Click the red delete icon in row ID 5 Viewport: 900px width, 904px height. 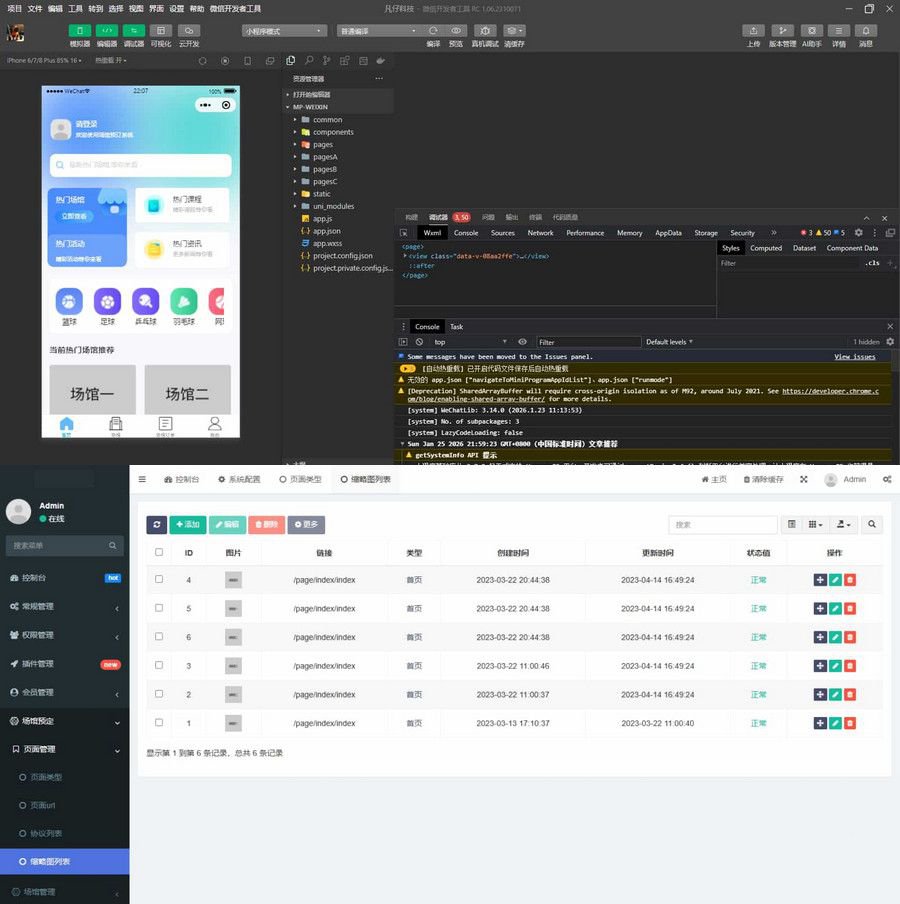click(850, 608)
